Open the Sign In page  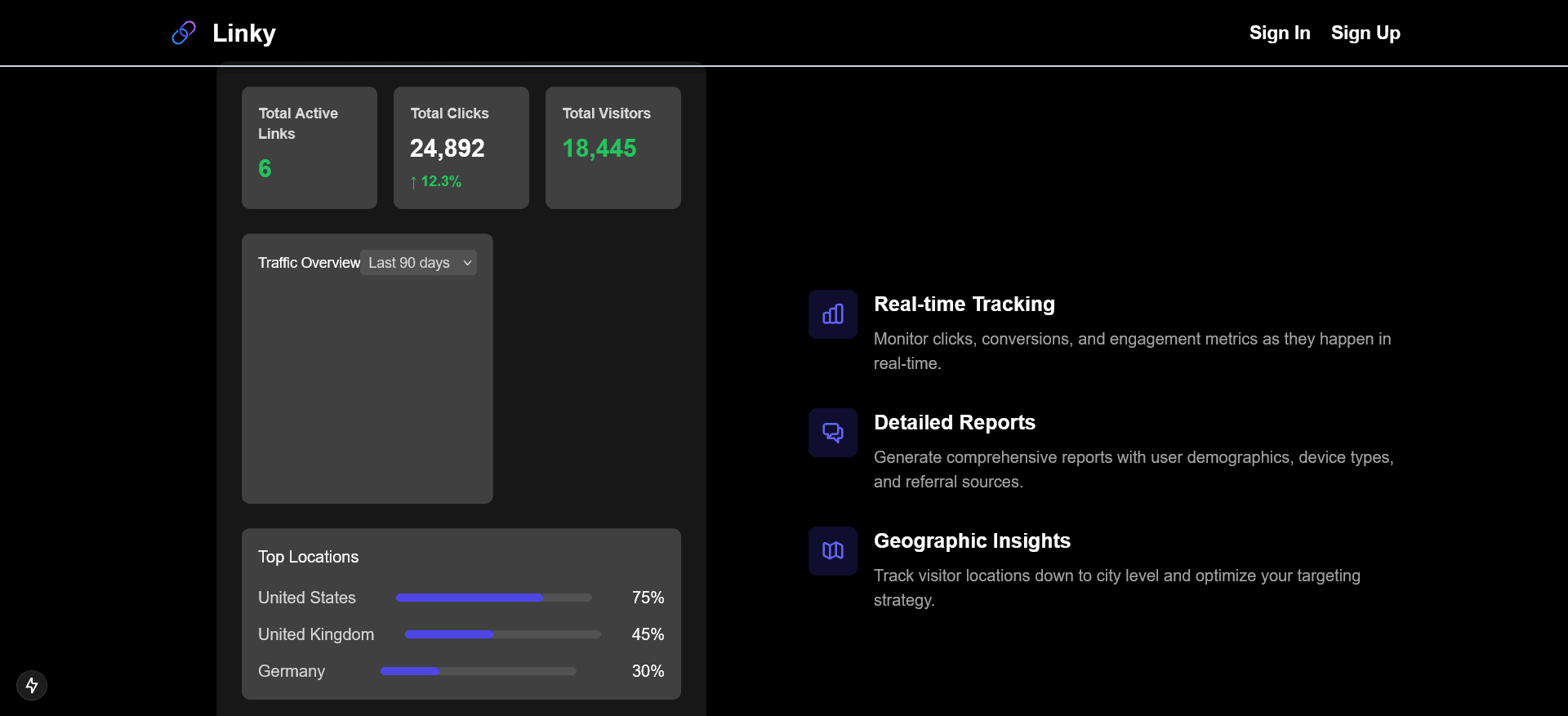pos(1280,33)
